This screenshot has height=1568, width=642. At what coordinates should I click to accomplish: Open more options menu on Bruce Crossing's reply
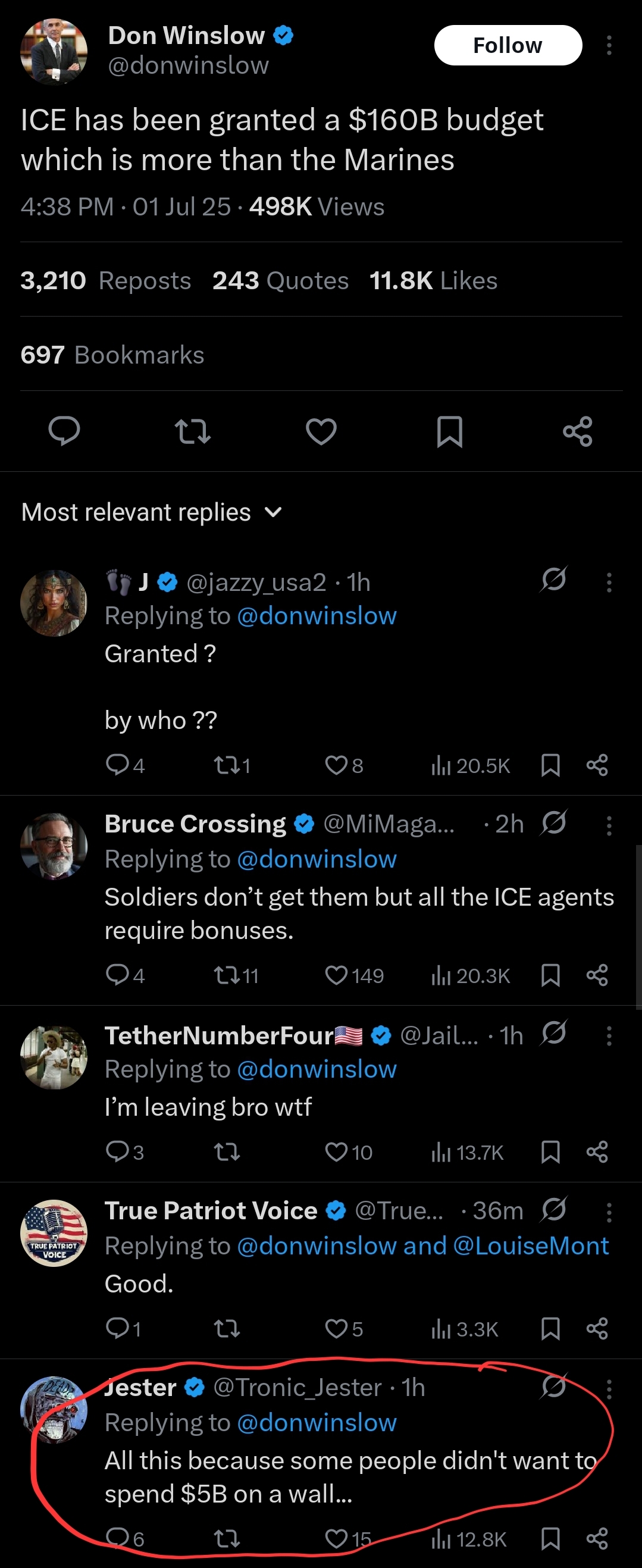609,825
